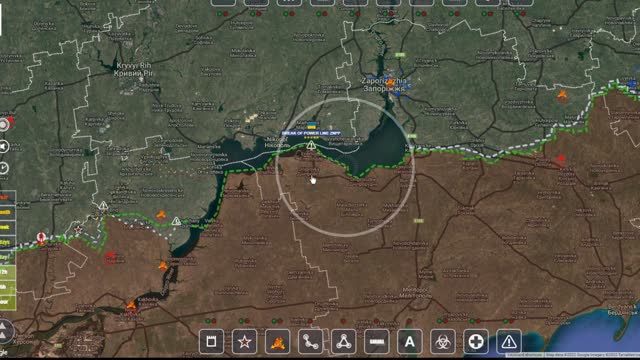Select the connected-path line tool icon

point(311,341)
